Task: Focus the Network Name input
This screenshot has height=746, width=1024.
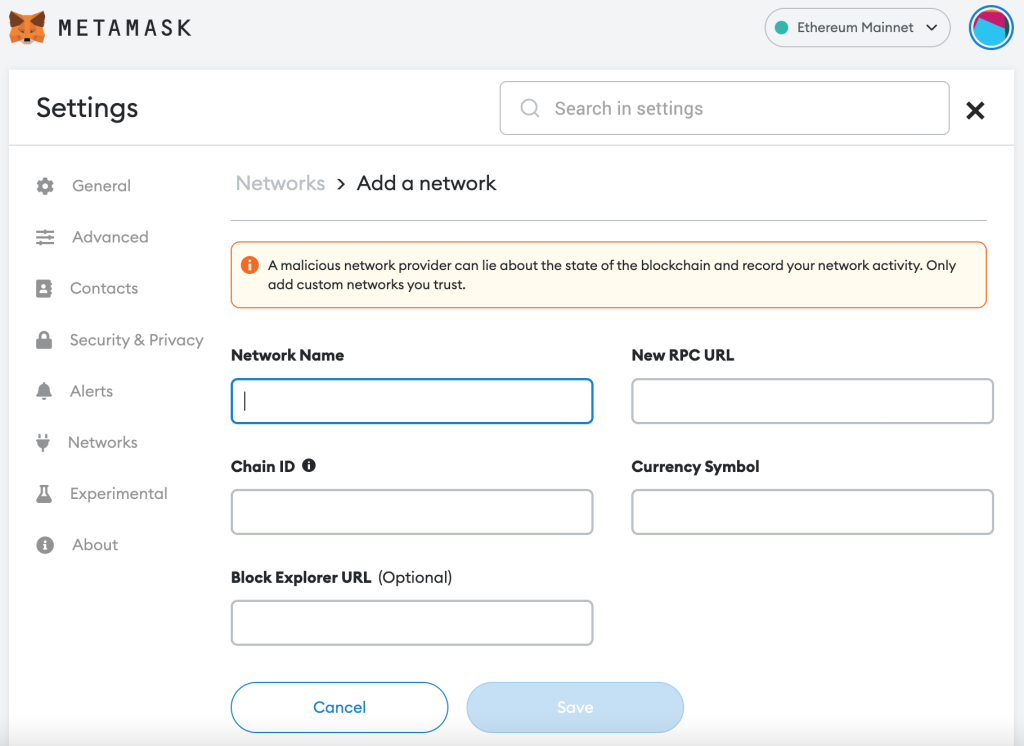Action: [x=412, y=401]
